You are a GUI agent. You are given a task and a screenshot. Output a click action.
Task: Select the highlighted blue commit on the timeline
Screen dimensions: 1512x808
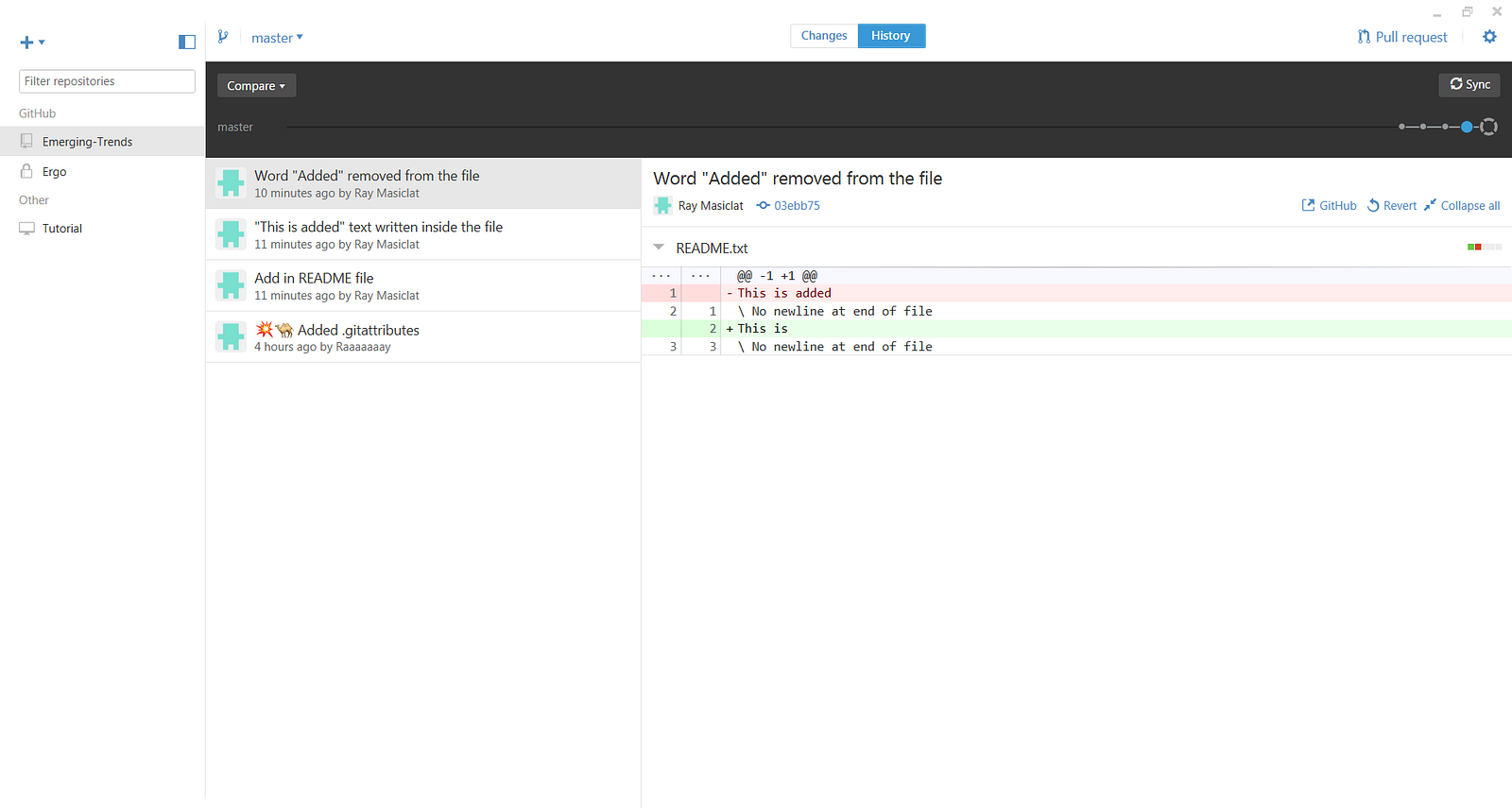point(1467,127)
